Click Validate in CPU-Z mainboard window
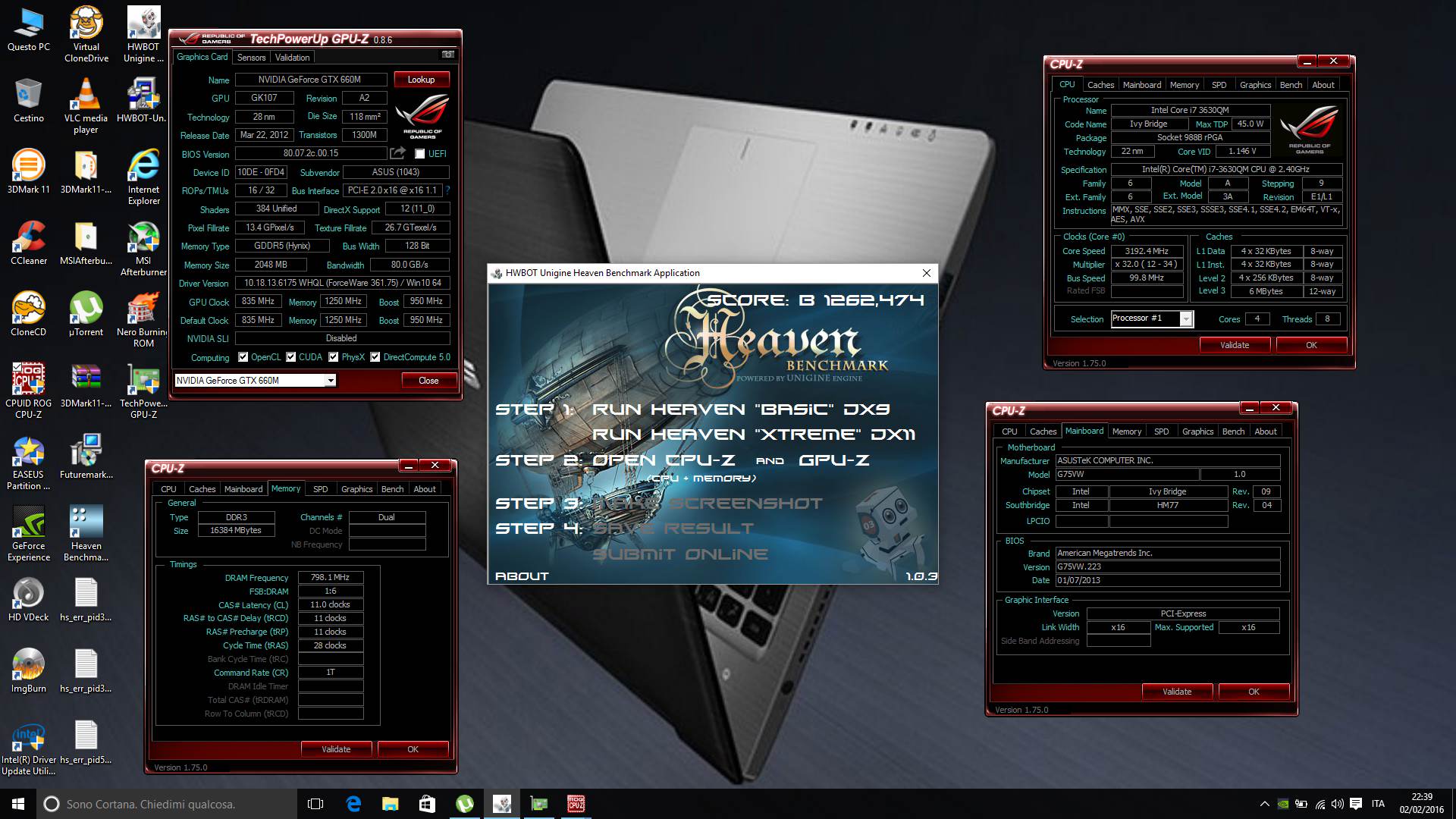The width and height of the screenshot is (1456, 819). [1177, 692]
